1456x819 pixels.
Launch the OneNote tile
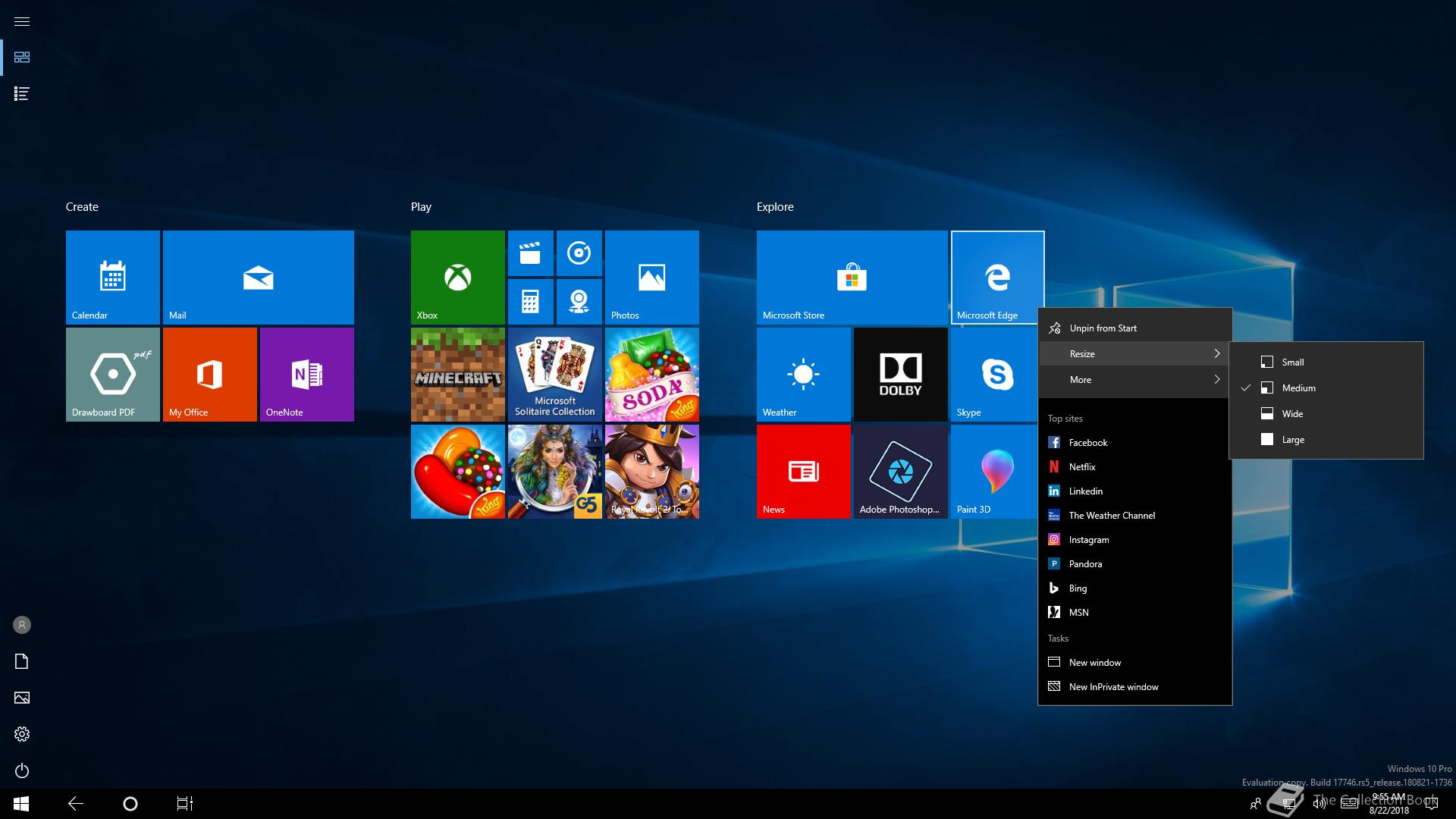coord(306,375)
